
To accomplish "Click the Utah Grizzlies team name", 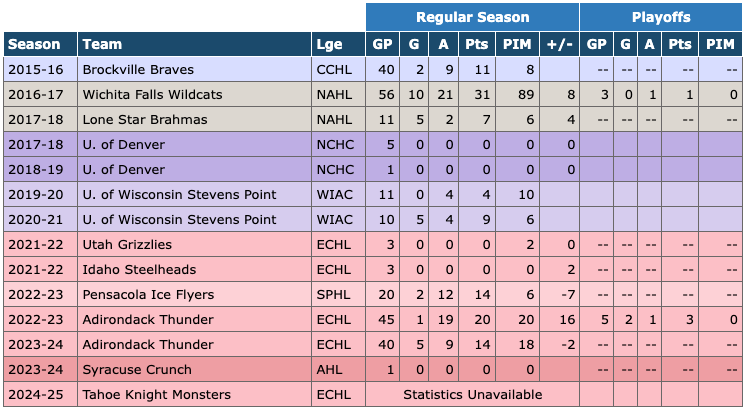I will [x=127, y=245].
